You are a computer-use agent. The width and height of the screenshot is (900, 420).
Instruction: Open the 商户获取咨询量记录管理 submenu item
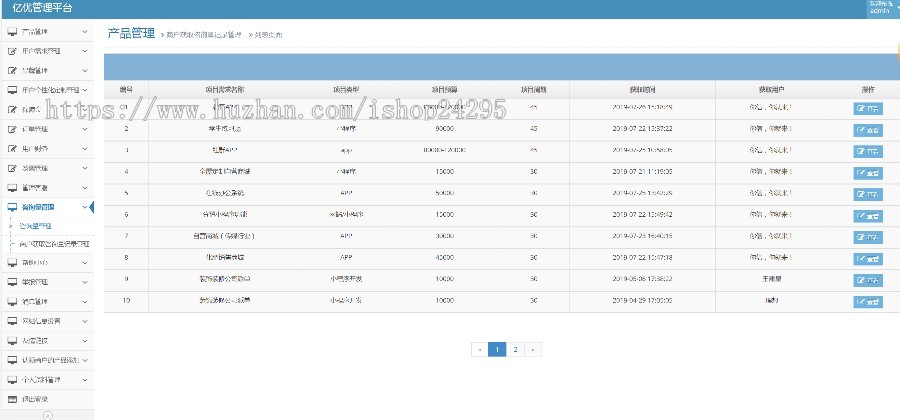tap(54, 244)
